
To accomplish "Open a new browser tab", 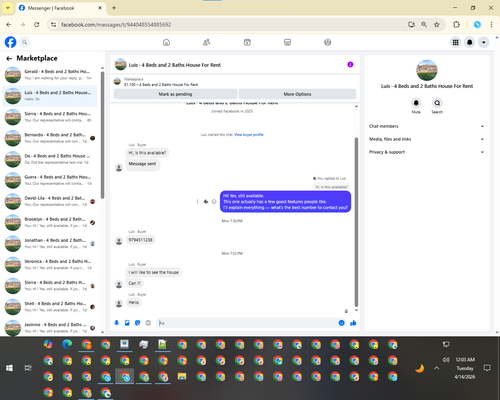I will click(x=114, y=8).
